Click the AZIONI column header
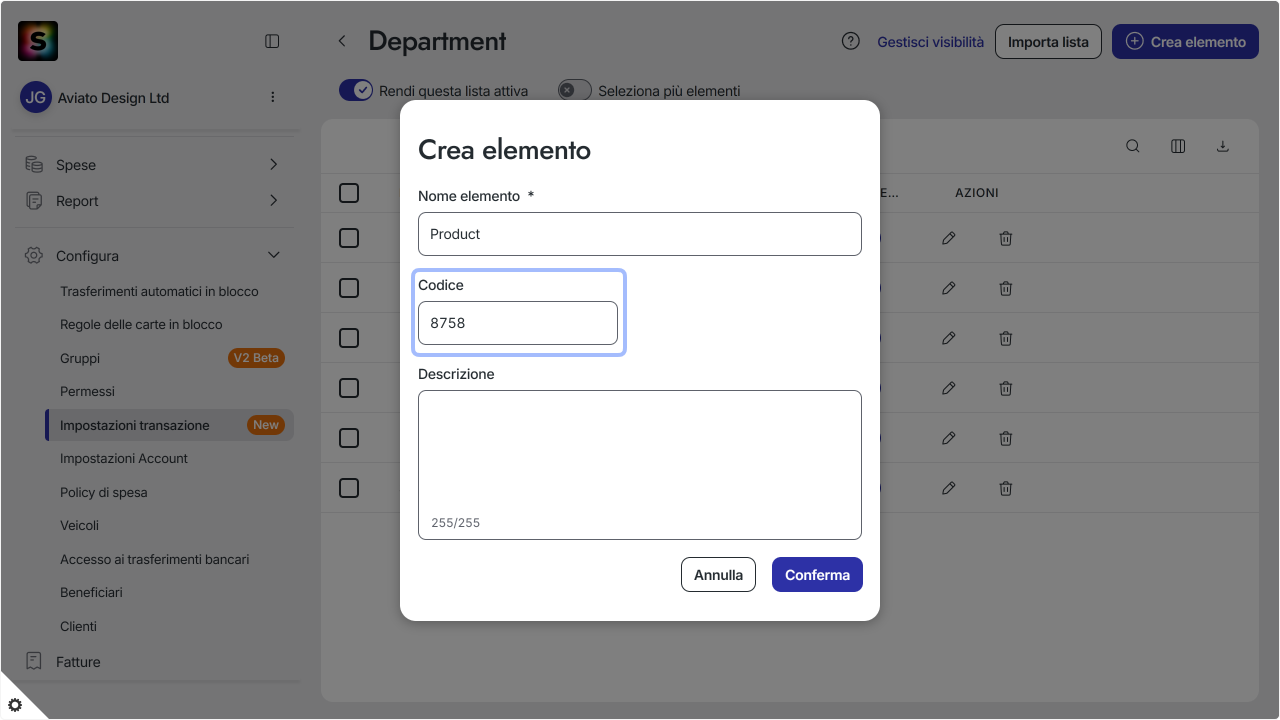 tap(976, 193)
